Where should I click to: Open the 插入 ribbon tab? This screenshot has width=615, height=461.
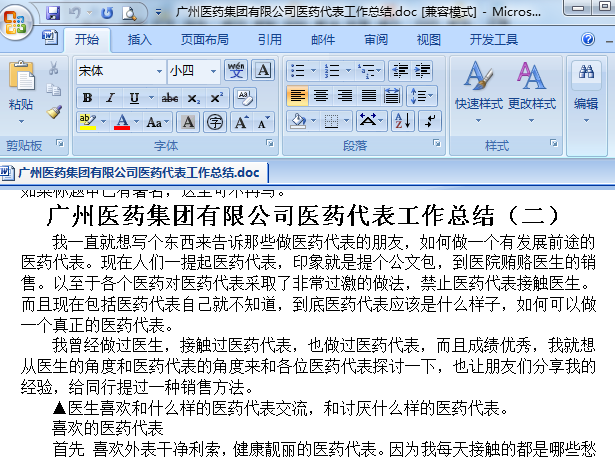(140, 40)
